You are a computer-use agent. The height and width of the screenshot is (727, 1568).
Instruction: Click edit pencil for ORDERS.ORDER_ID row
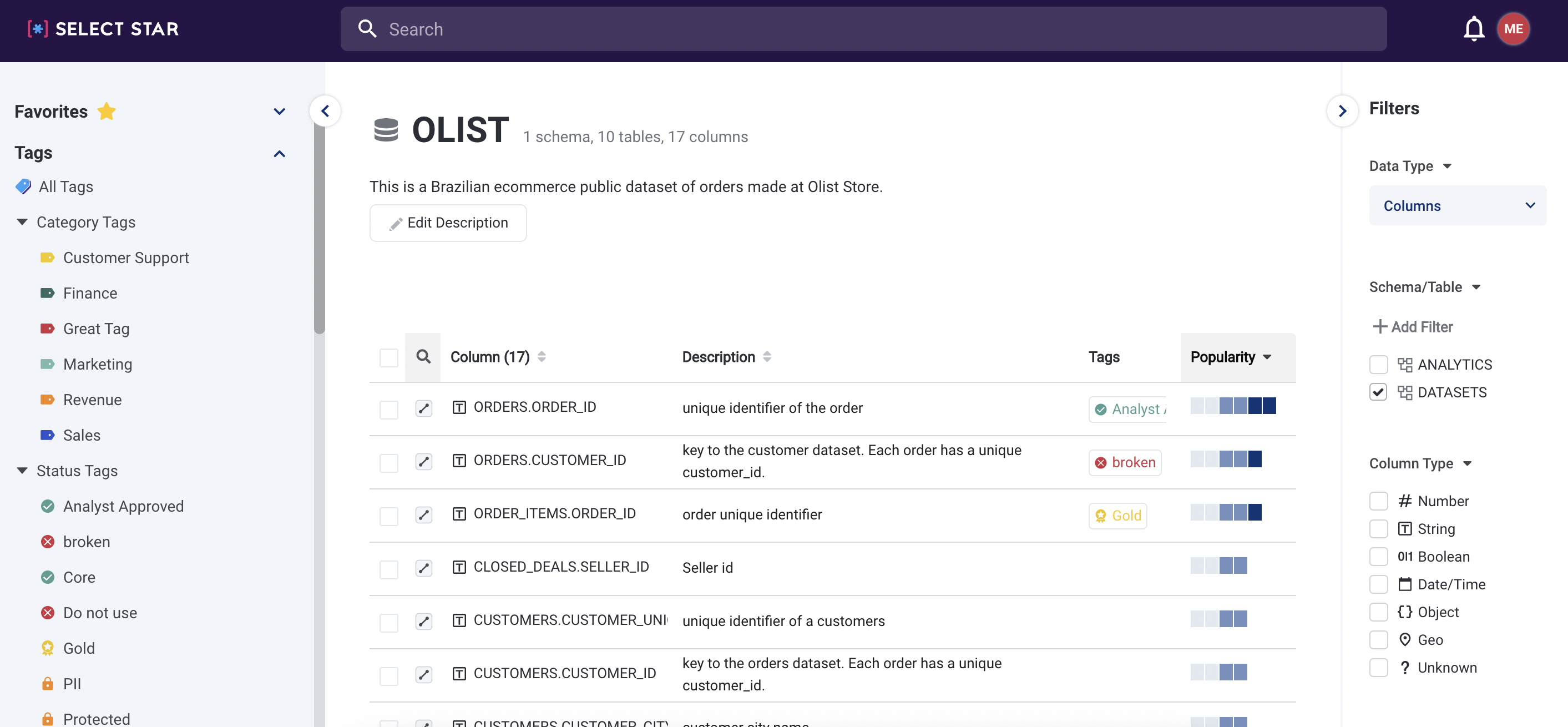(x=424, y=408)
